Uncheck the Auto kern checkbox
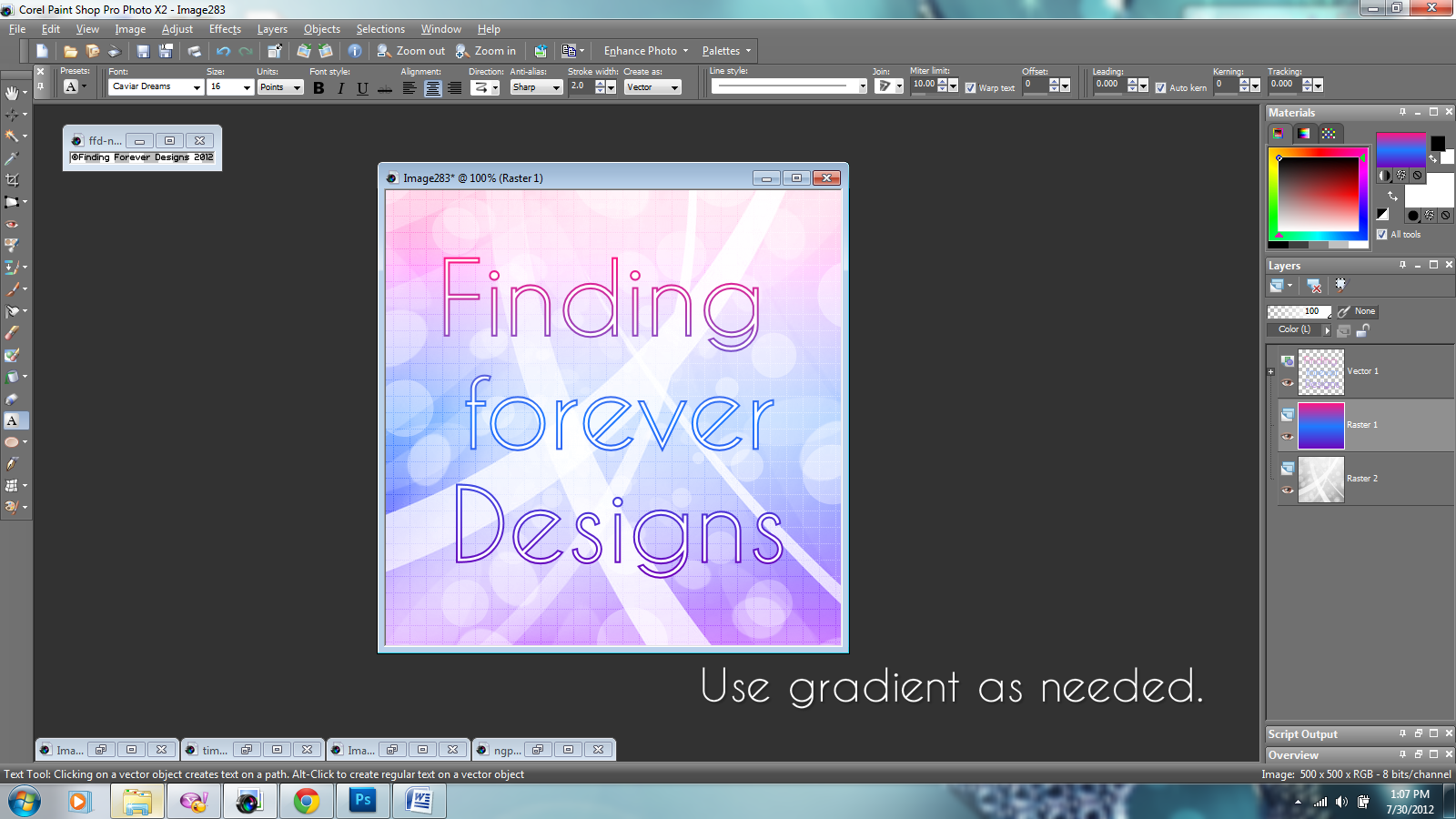This screenshot has width=1456, height=819. [1161, 87]
